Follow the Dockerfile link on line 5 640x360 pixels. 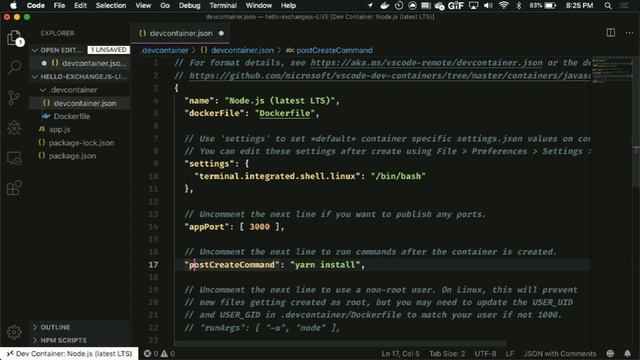point(284,113)
